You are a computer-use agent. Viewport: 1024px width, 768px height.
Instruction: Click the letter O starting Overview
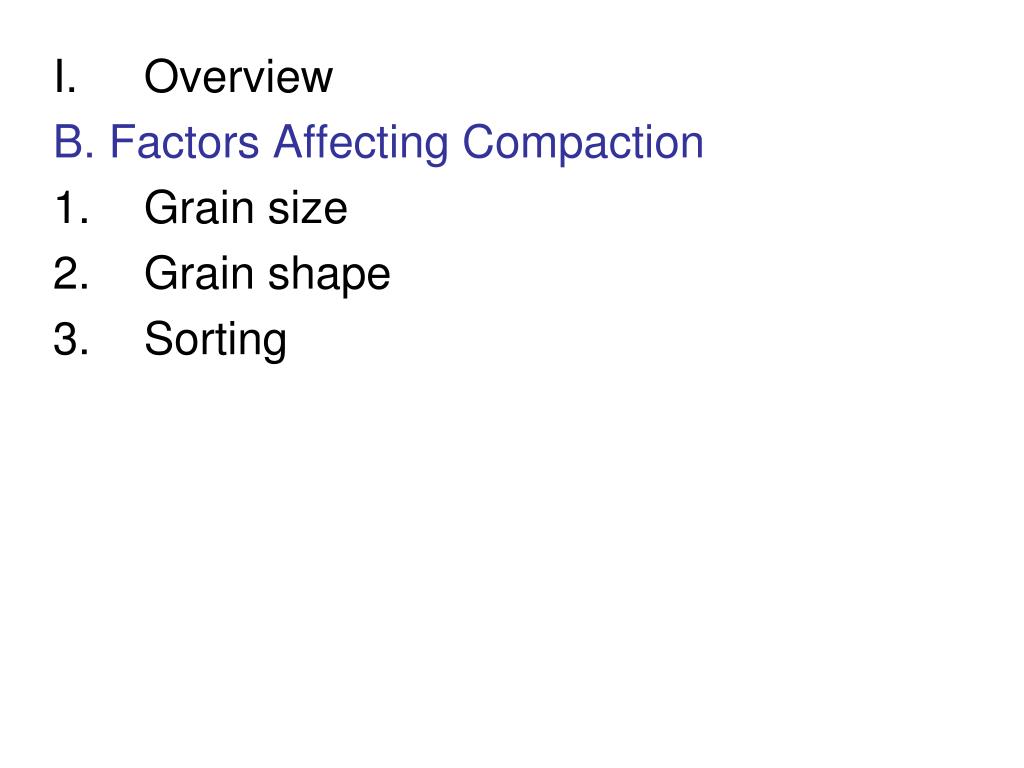click(161, 77)
